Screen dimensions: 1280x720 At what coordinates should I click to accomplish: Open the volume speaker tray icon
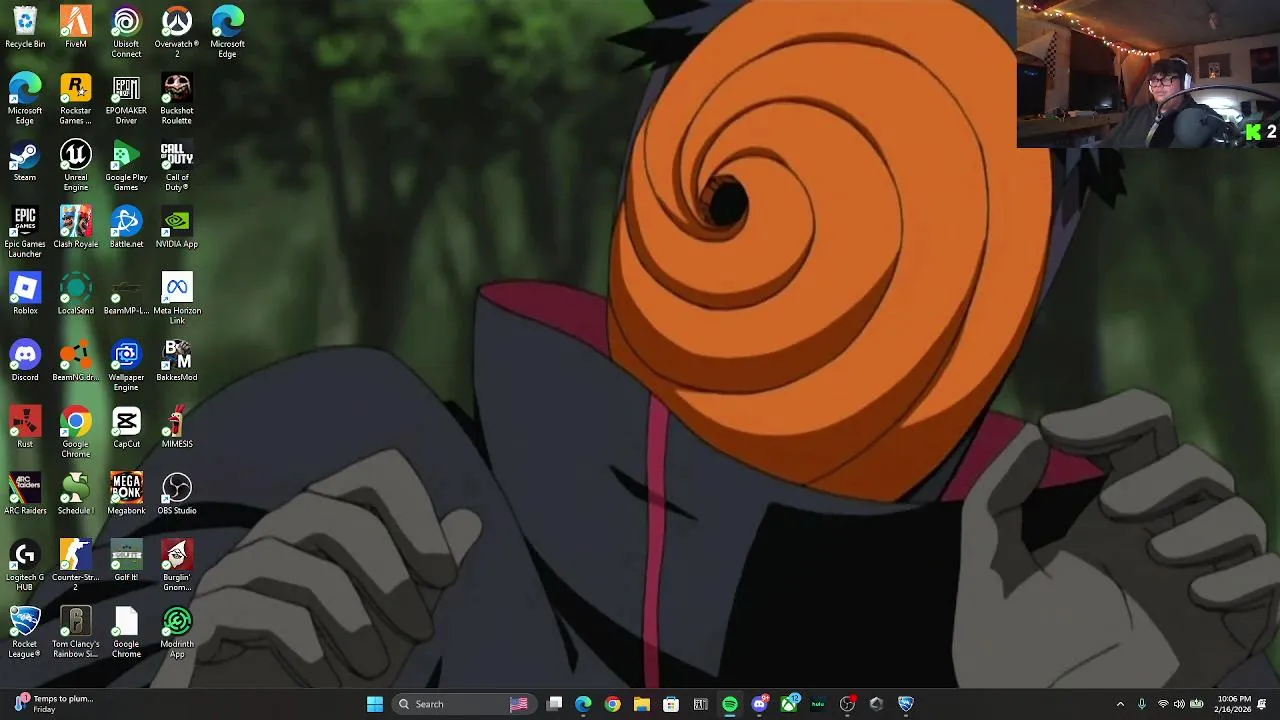coord(1179,704)
